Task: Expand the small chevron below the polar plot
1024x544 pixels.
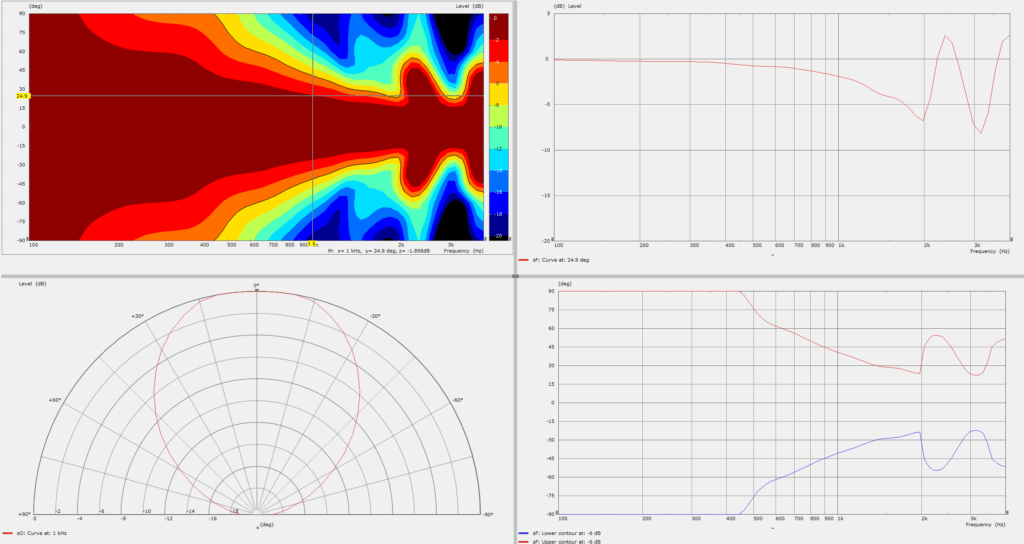Action: click(257, 526)
